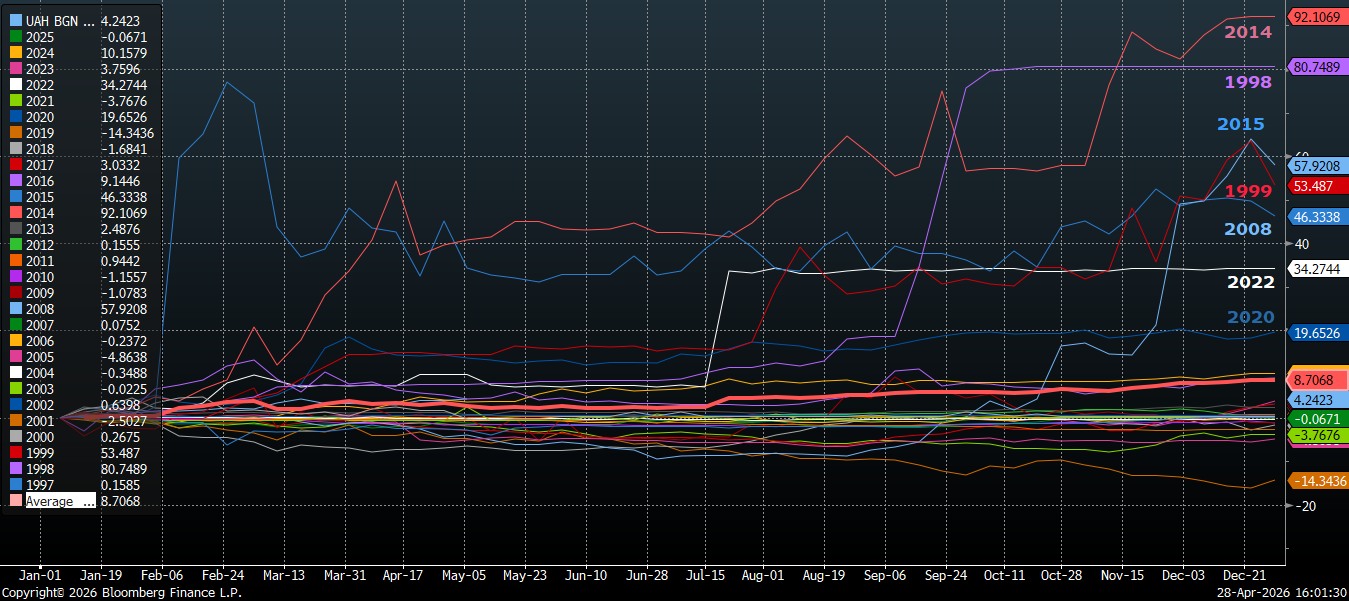Screen dimensions: 1349x601
Task: Click the orange 2019 legend color square
Action: tap(15, 133)
